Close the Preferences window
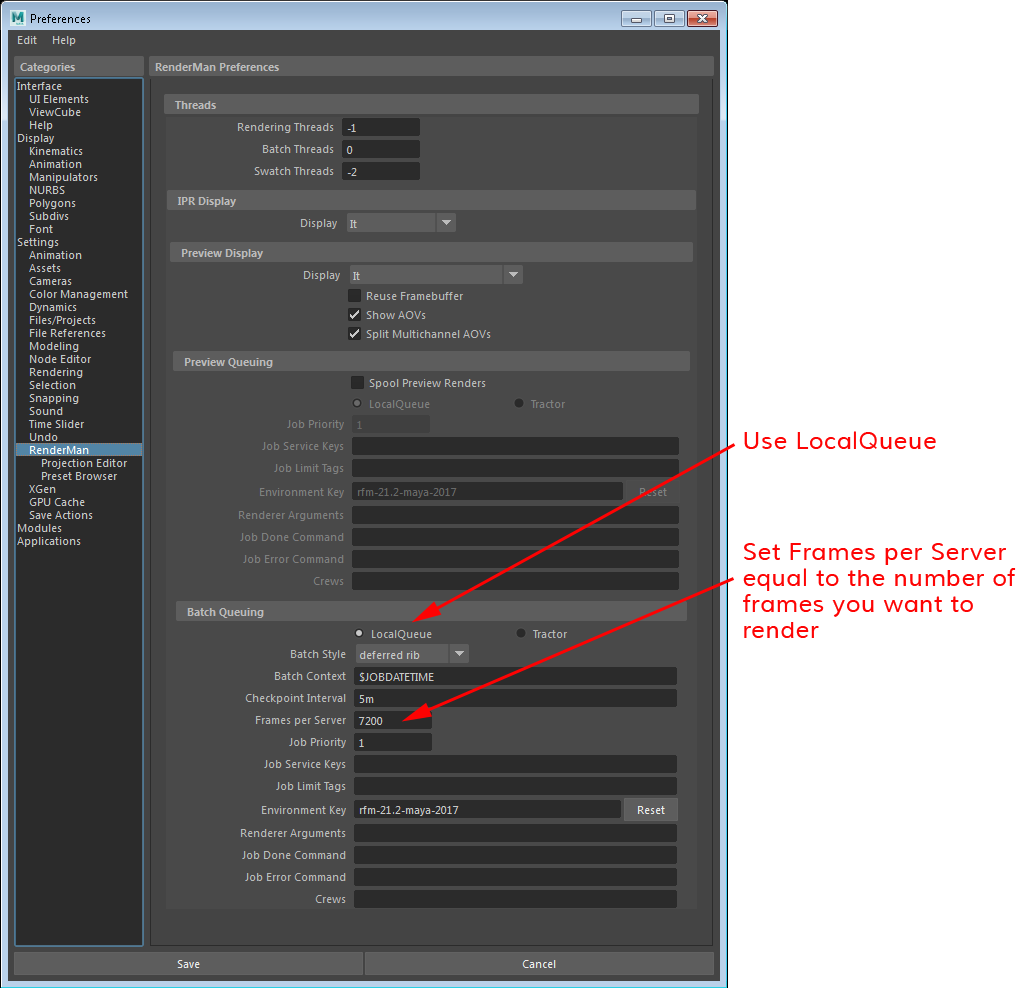Viewport: 1024px width, 988px height. pyautogui.click(x=702, y=18)
